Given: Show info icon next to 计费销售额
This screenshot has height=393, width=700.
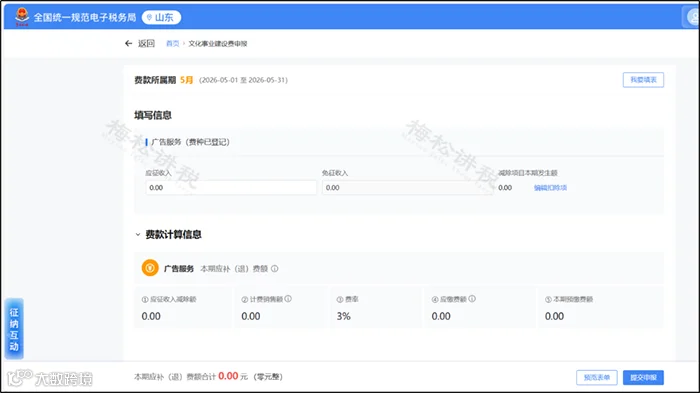Looking at the screenshot, I should point(288,299).
